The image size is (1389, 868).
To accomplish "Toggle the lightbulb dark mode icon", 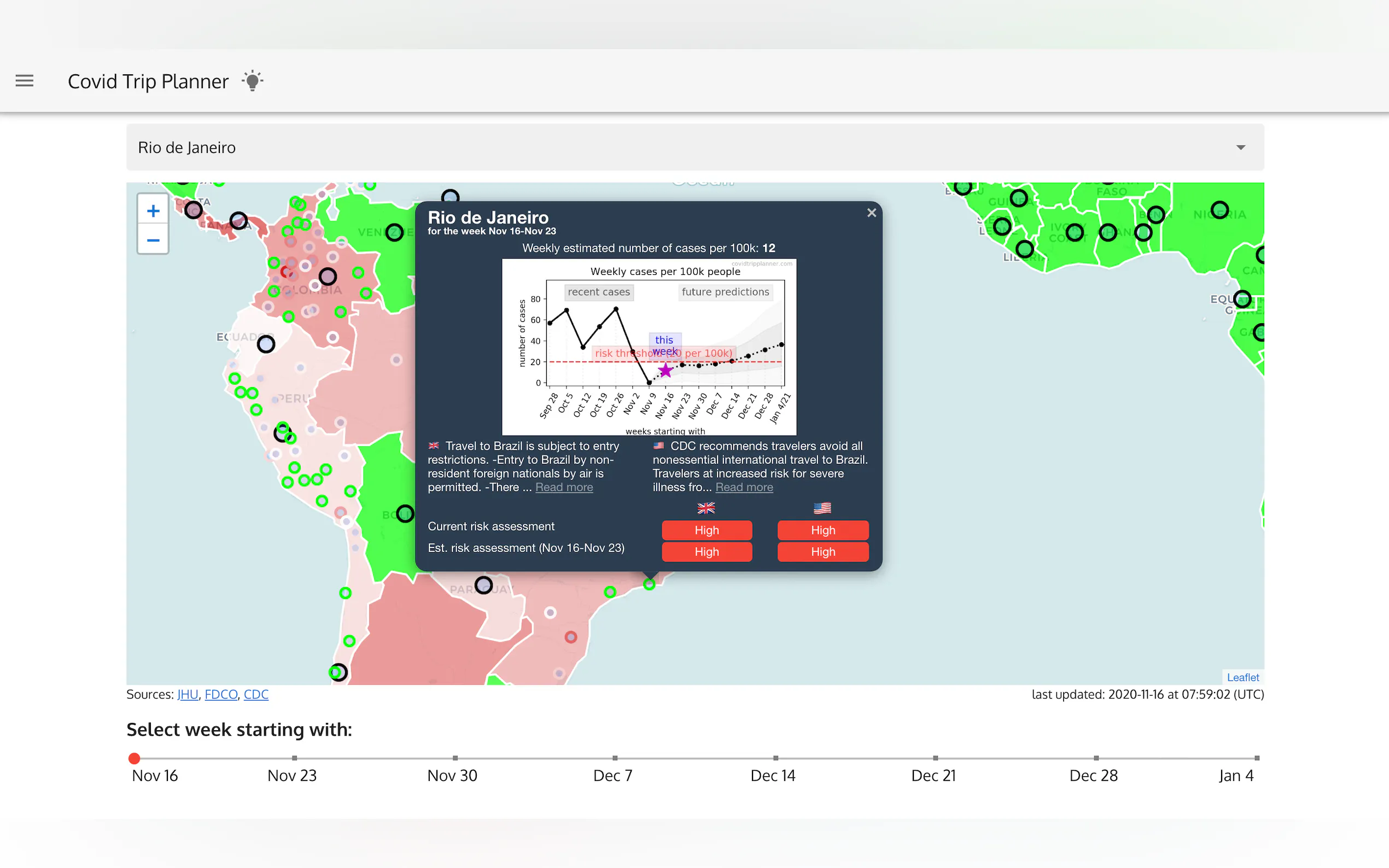I will [x=252, y=81].
